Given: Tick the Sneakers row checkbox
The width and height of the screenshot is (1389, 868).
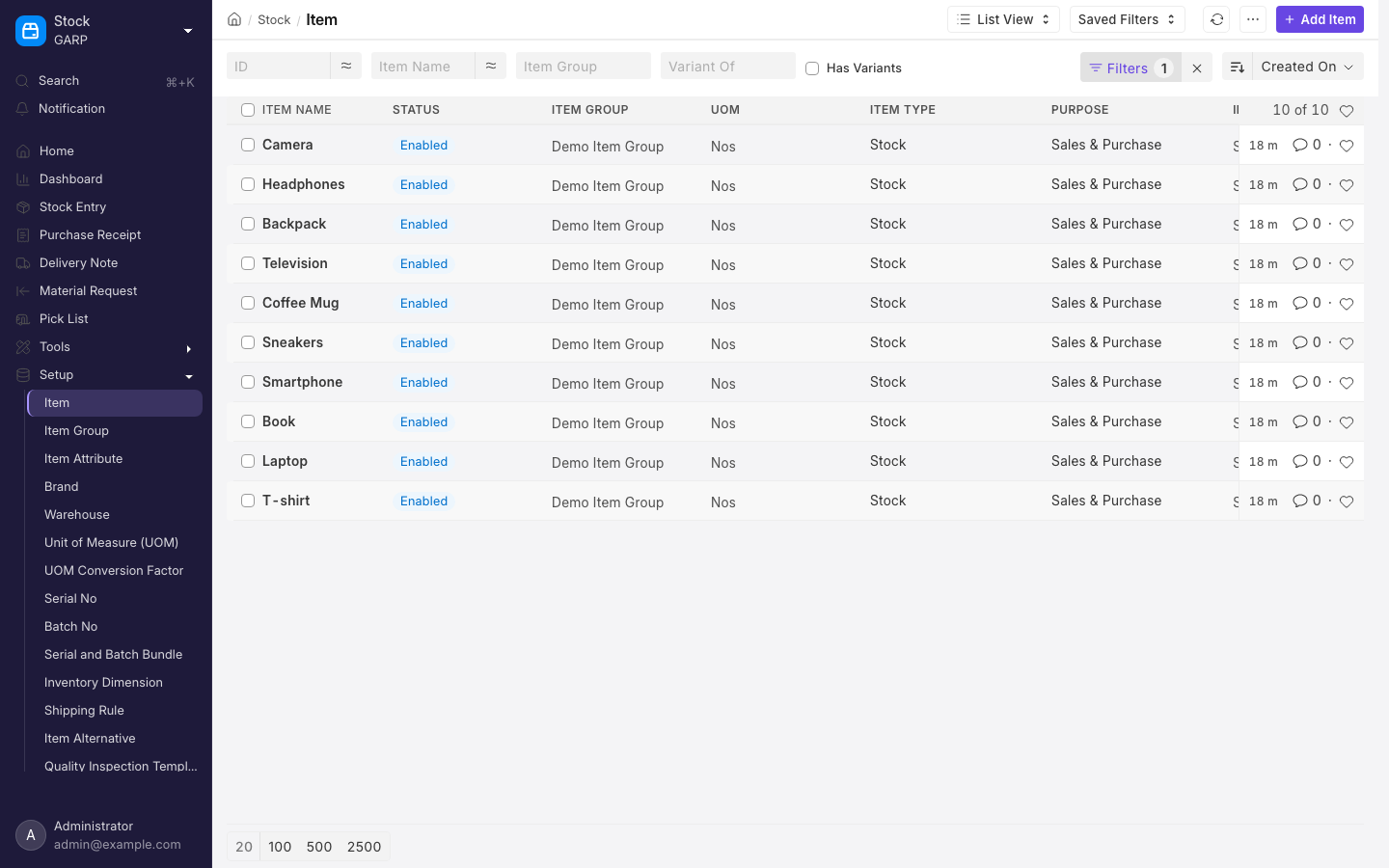Looking at the screenshot, I should click(x=248, y=342).
